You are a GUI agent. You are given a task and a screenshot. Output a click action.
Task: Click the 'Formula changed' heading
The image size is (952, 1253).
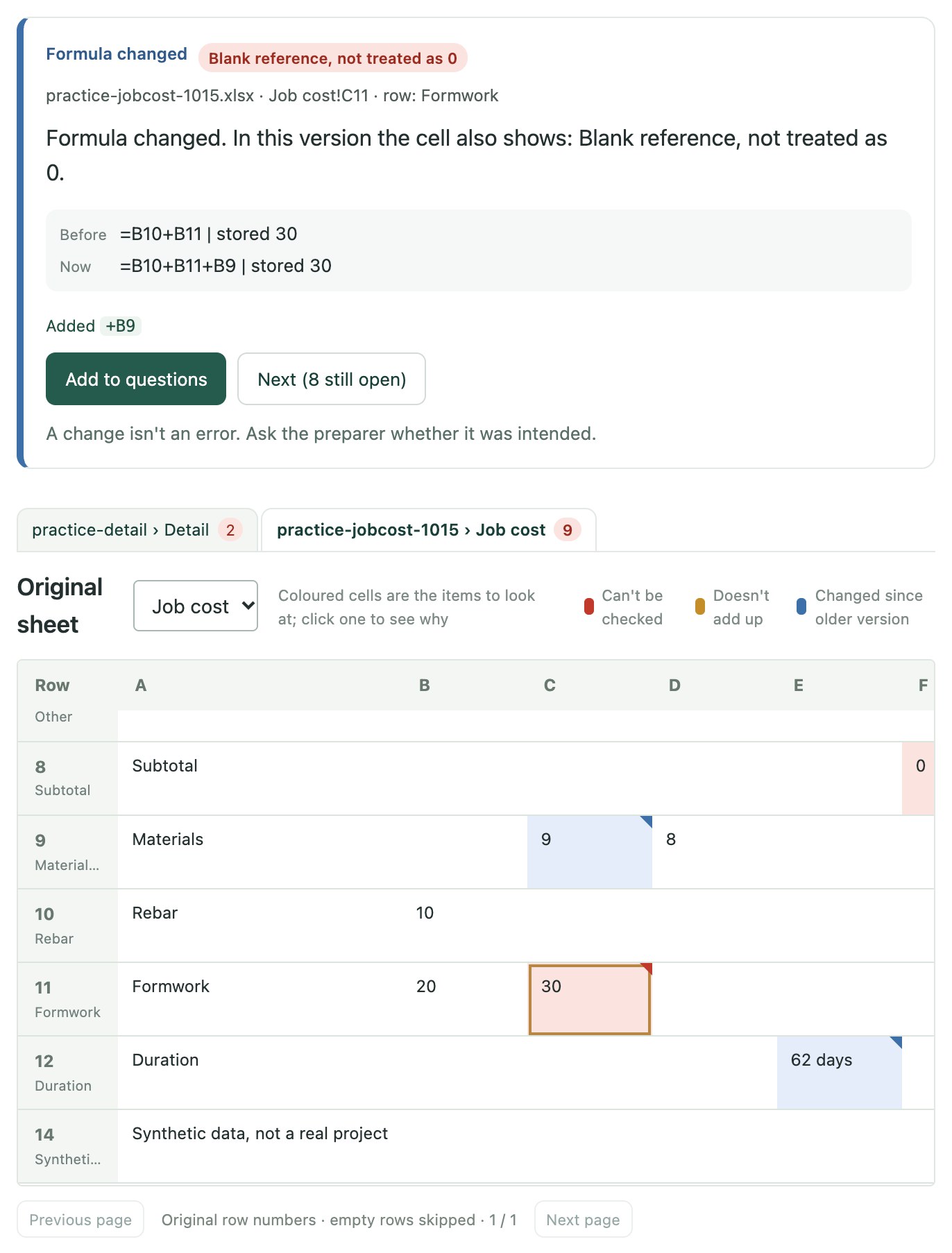point(117,54)
